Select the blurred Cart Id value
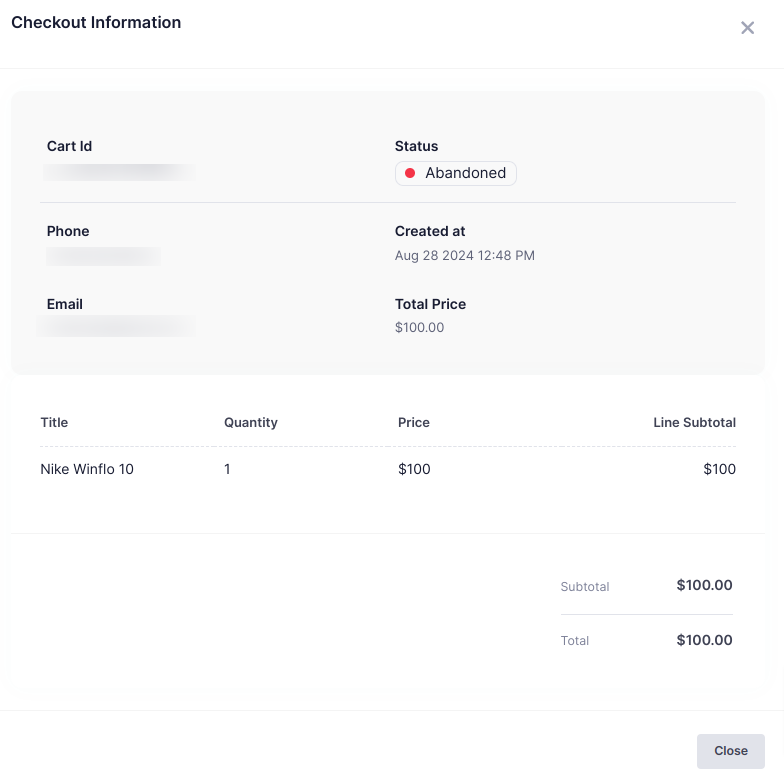This screenshot has height=782, width=784. [x=120, y=172]
